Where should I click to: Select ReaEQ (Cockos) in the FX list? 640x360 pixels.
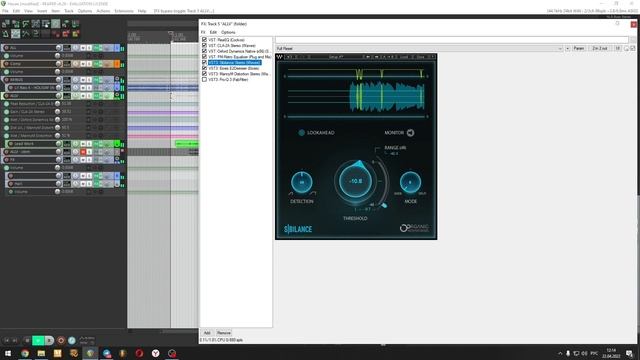coord(227,40)
